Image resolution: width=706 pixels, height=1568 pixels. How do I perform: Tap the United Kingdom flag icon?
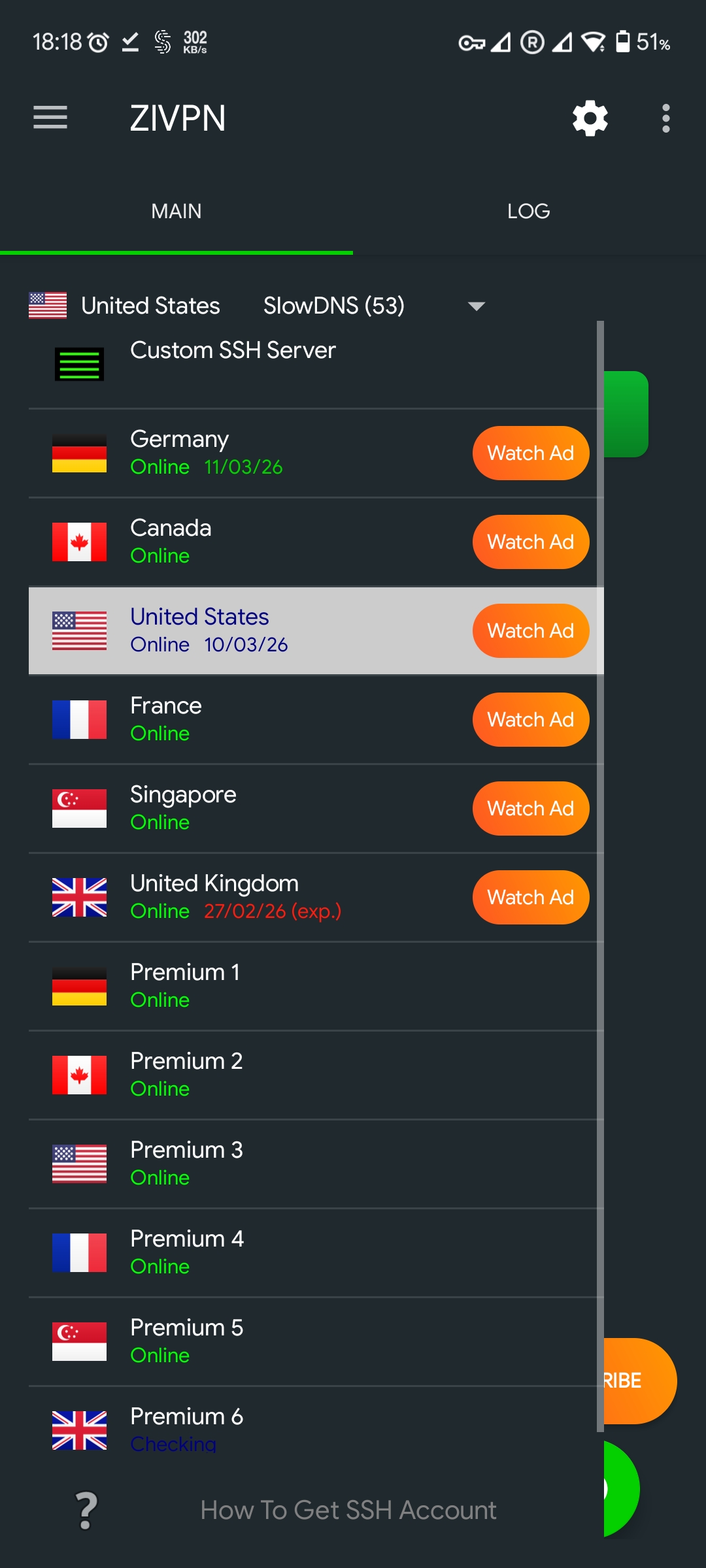(x=79, y=898)
